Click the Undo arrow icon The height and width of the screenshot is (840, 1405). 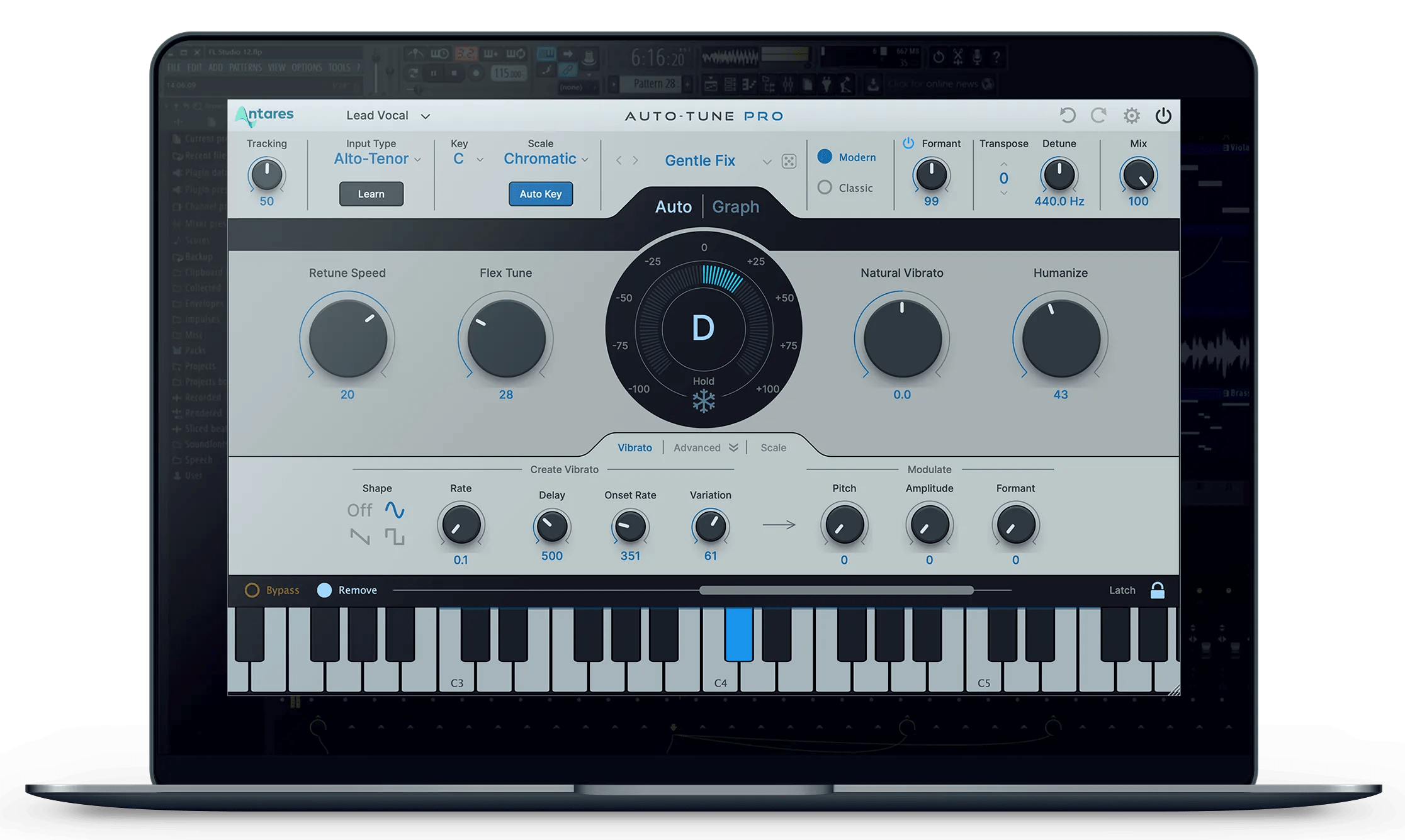point(1068,116)
